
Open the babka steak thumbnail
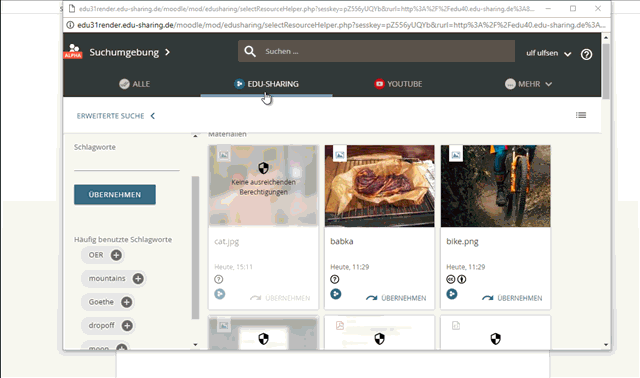(380, 186)
